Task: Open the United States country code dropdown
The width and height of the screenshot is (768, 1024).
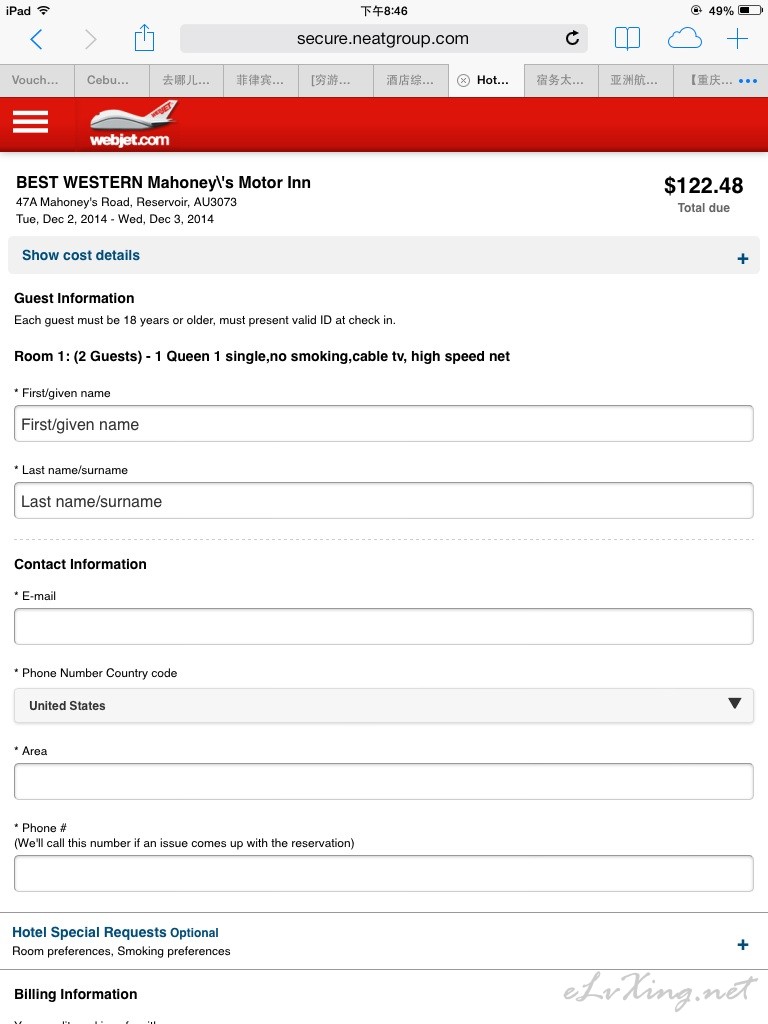Action: point(383,705)
